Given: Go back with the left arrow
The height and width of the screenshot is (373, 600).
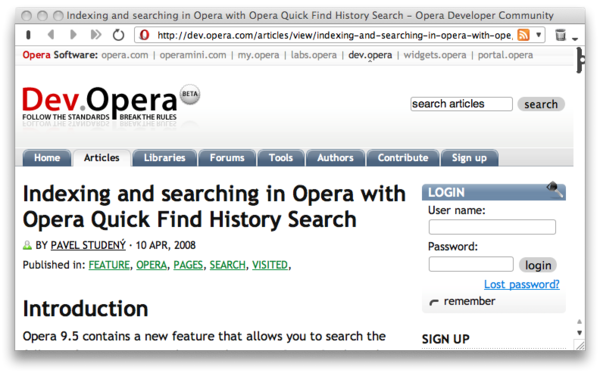Looking at the screenshot, I should 51,35.
